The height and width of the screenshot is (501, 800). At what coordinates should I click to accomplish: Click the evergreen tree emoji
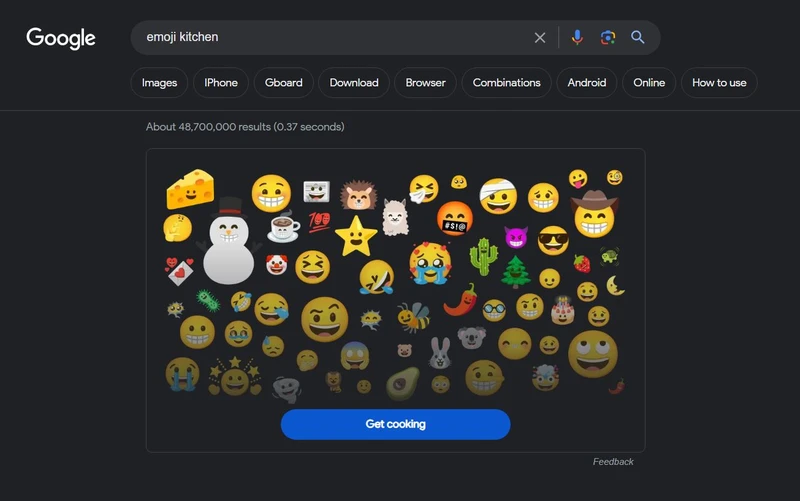516,272
